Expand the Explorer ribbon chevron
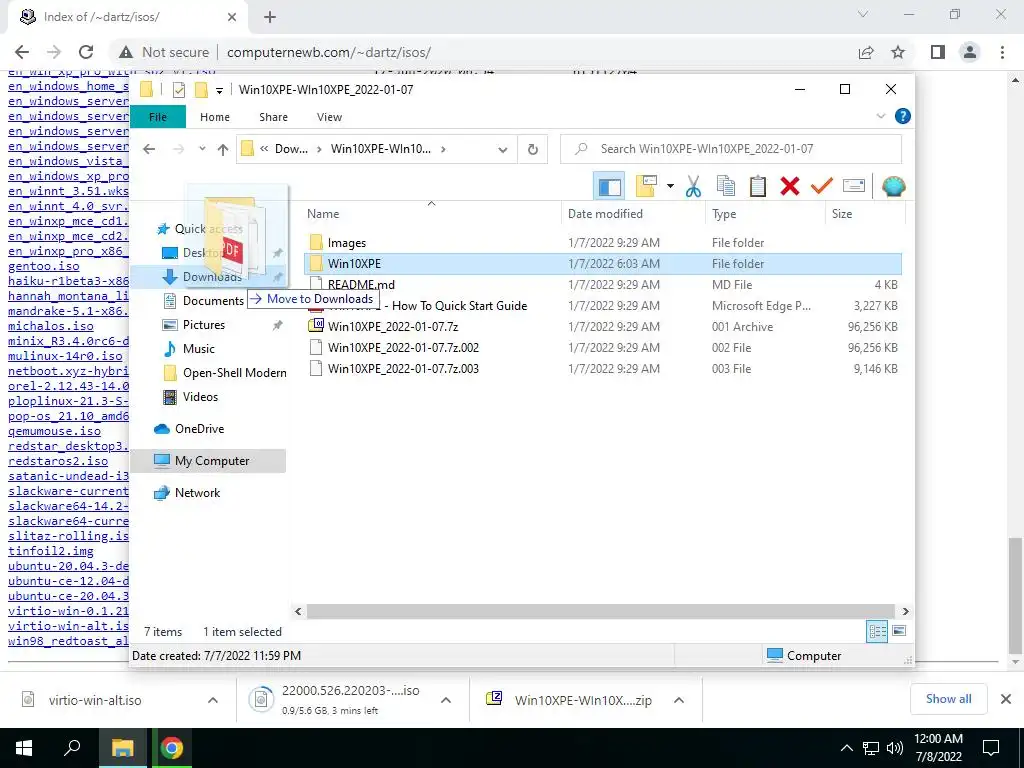Image resolution: width=1024 pixels, height=768 pixels. click(x=880, y=116)
